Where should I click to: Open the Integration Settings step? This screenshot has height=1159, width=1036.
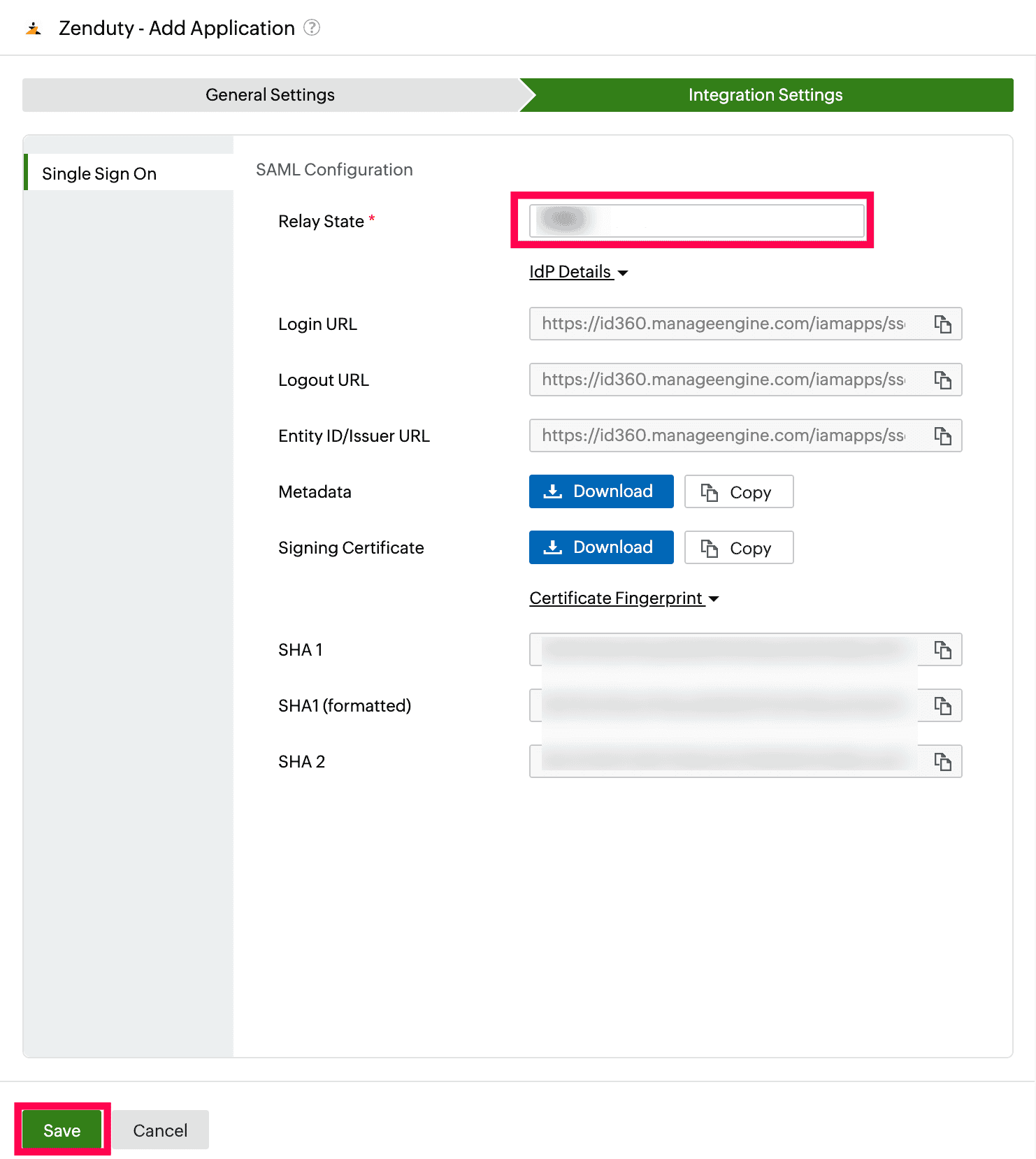(x=766, y=95)
